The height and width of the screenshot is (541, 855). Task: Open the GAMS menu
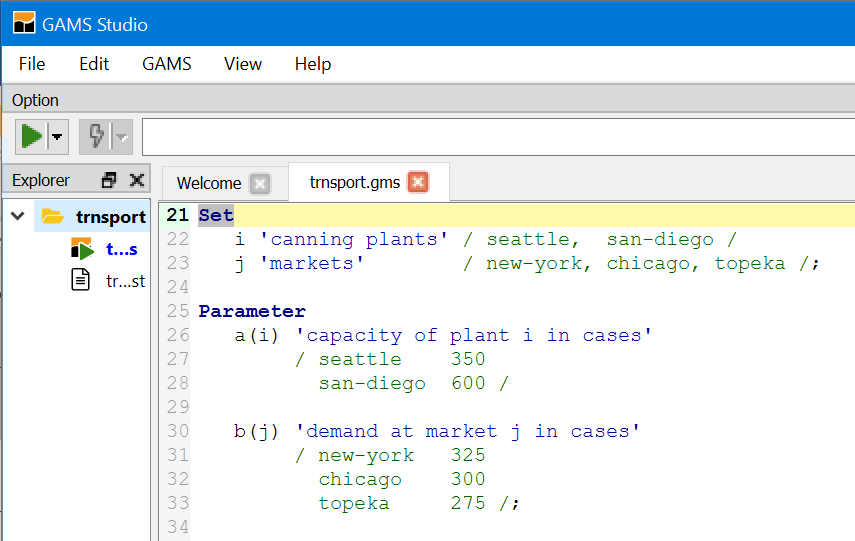click(167, 64)
